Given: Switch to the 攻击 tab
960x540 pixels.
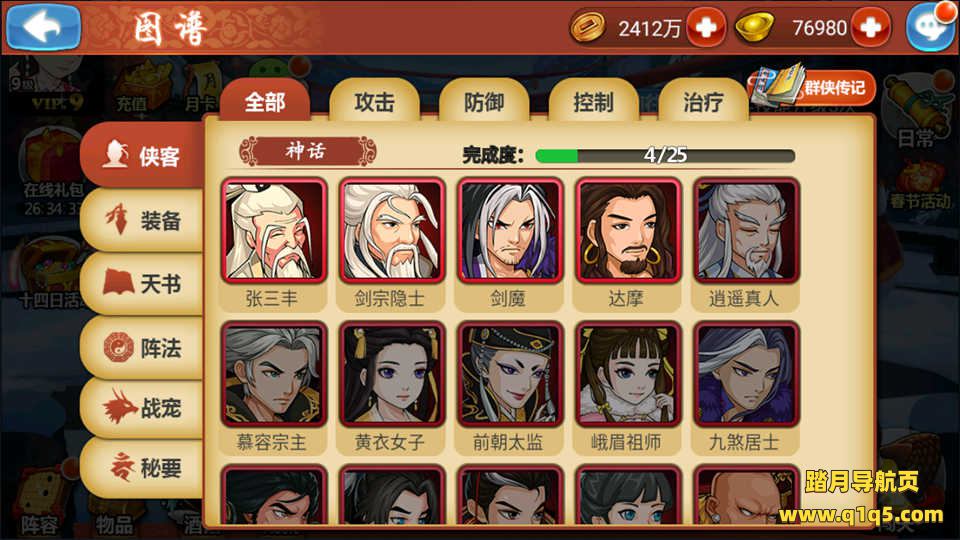Looking at the screenshot, I should pyautogui.click(x=374, y=101).
